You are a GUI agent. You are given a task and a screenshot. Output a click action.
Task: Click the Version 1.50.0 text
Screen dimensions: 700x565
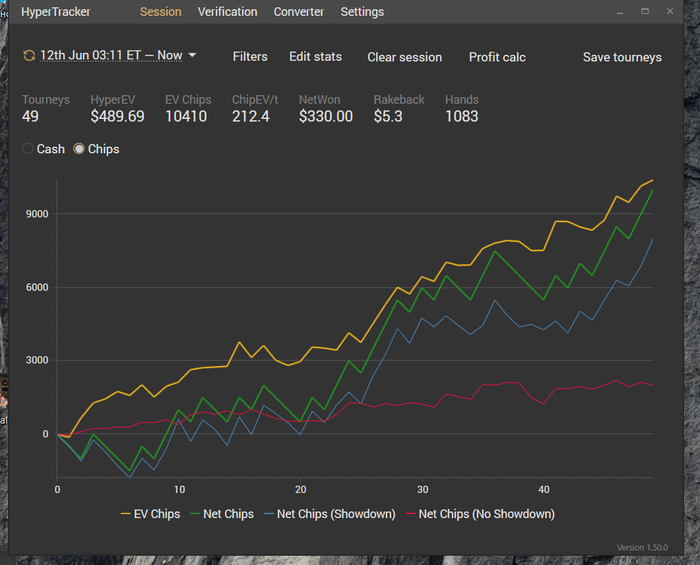[642, 548]
